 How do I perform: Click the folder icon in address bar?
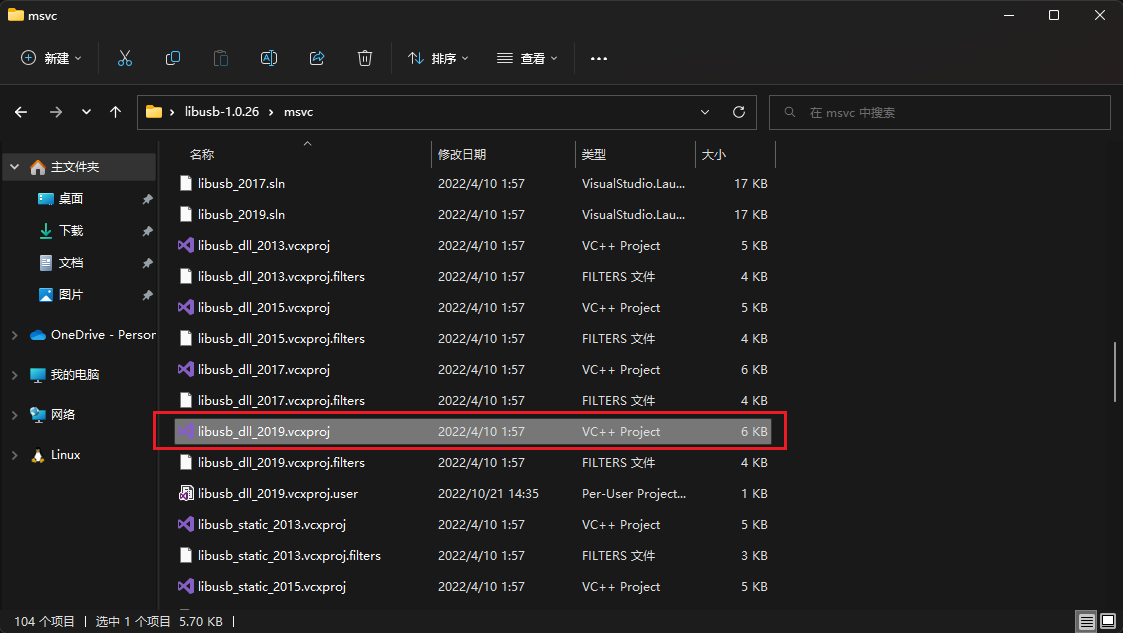pos(153,112)
